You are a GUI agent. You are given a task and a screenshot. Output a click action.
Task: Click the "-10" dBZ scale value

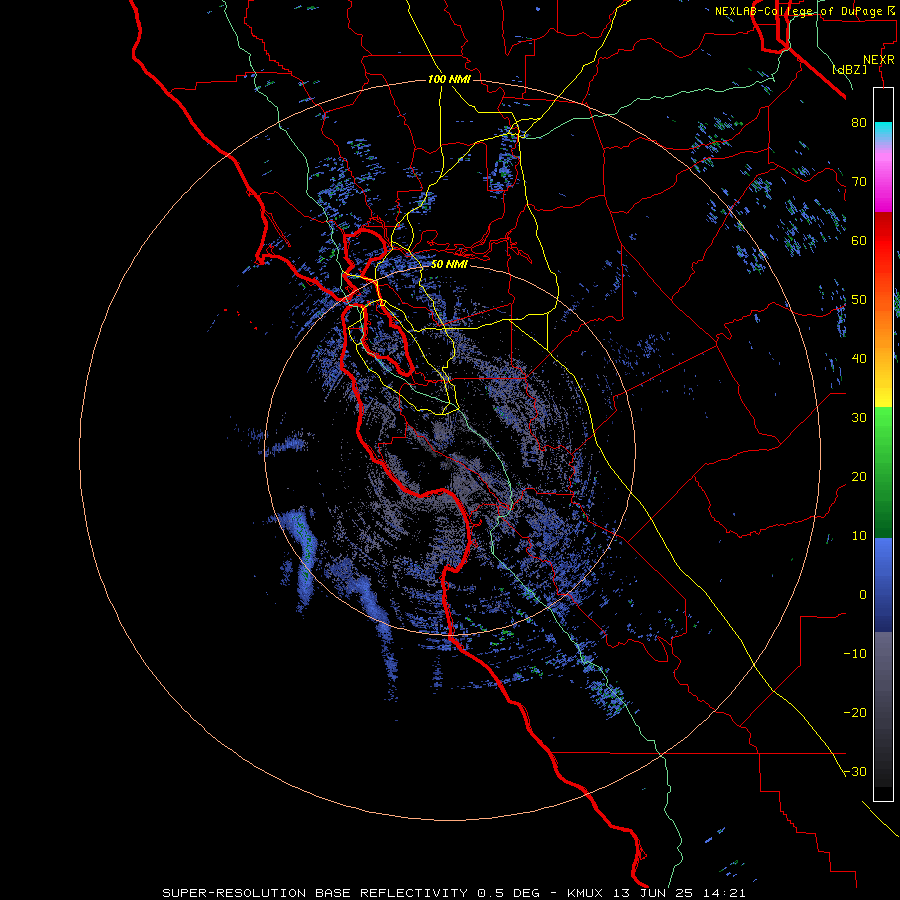pos(855,654)
